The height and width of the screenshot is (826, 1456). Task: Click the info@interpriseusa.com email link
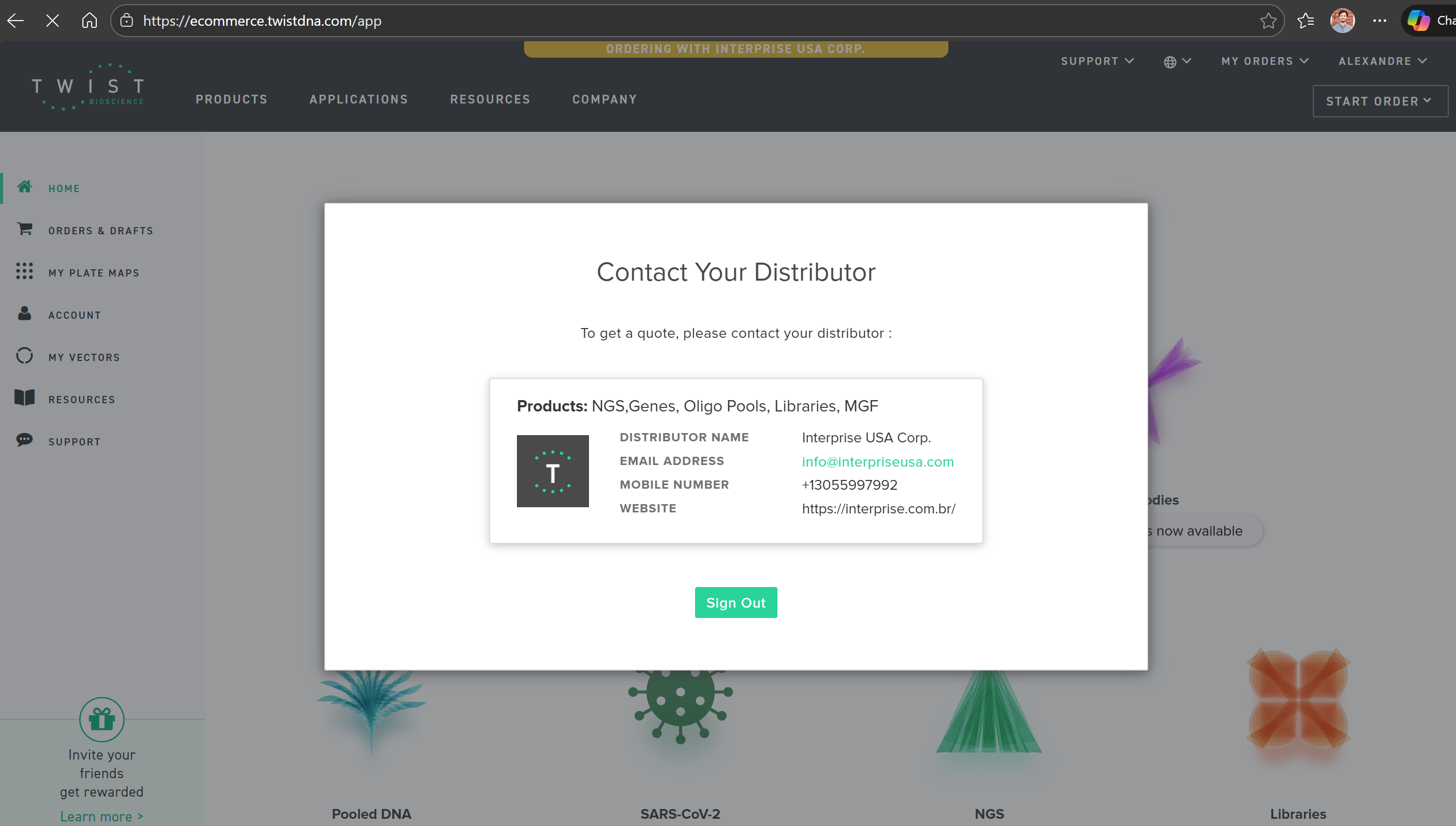877,462
